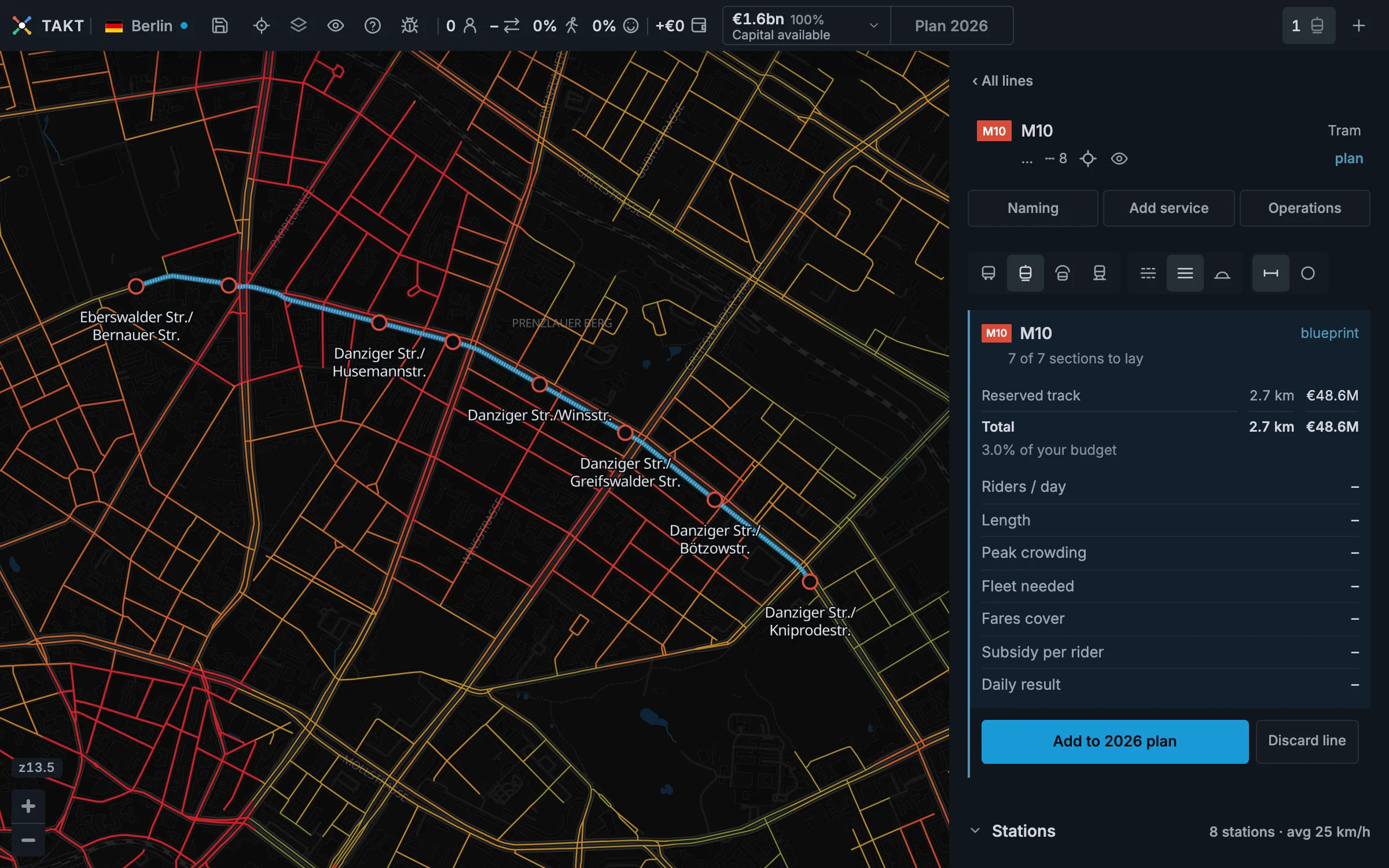Click the satisfaction smiley icon
This screenshot has width=1389, height=868.
point(631,25)
